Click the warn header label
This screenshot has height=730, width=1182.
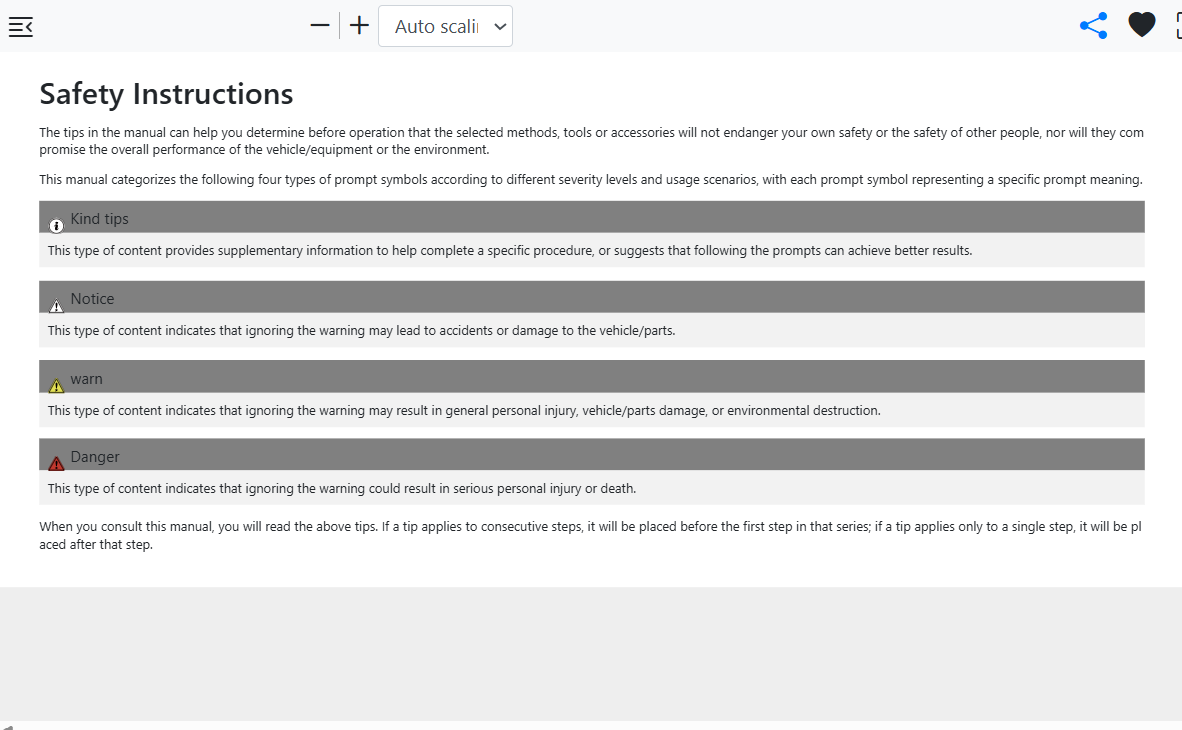[86, 379]
